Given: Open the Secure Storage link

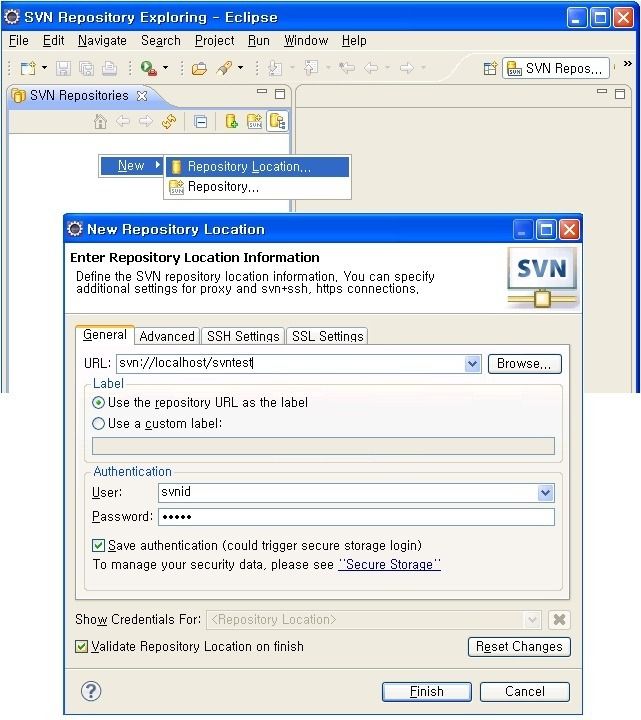Looking at the screenshot, I should click(x=389, y=564).
